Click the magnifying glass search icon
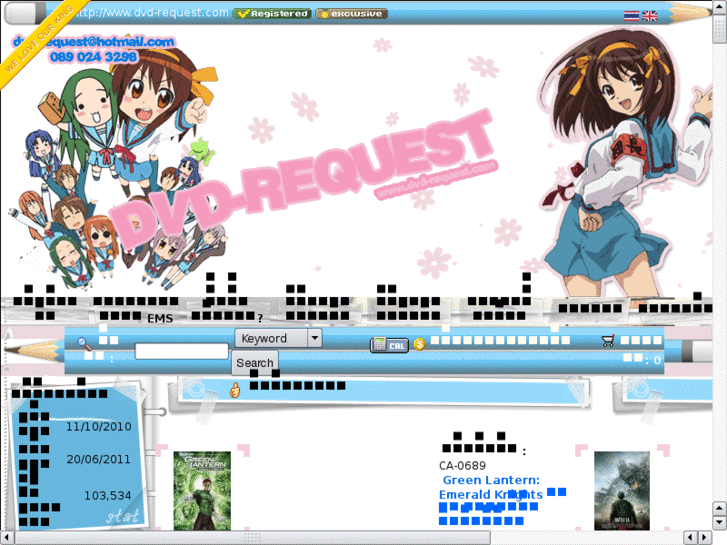This screenshot has width=727, height=545. pos(84,343)
